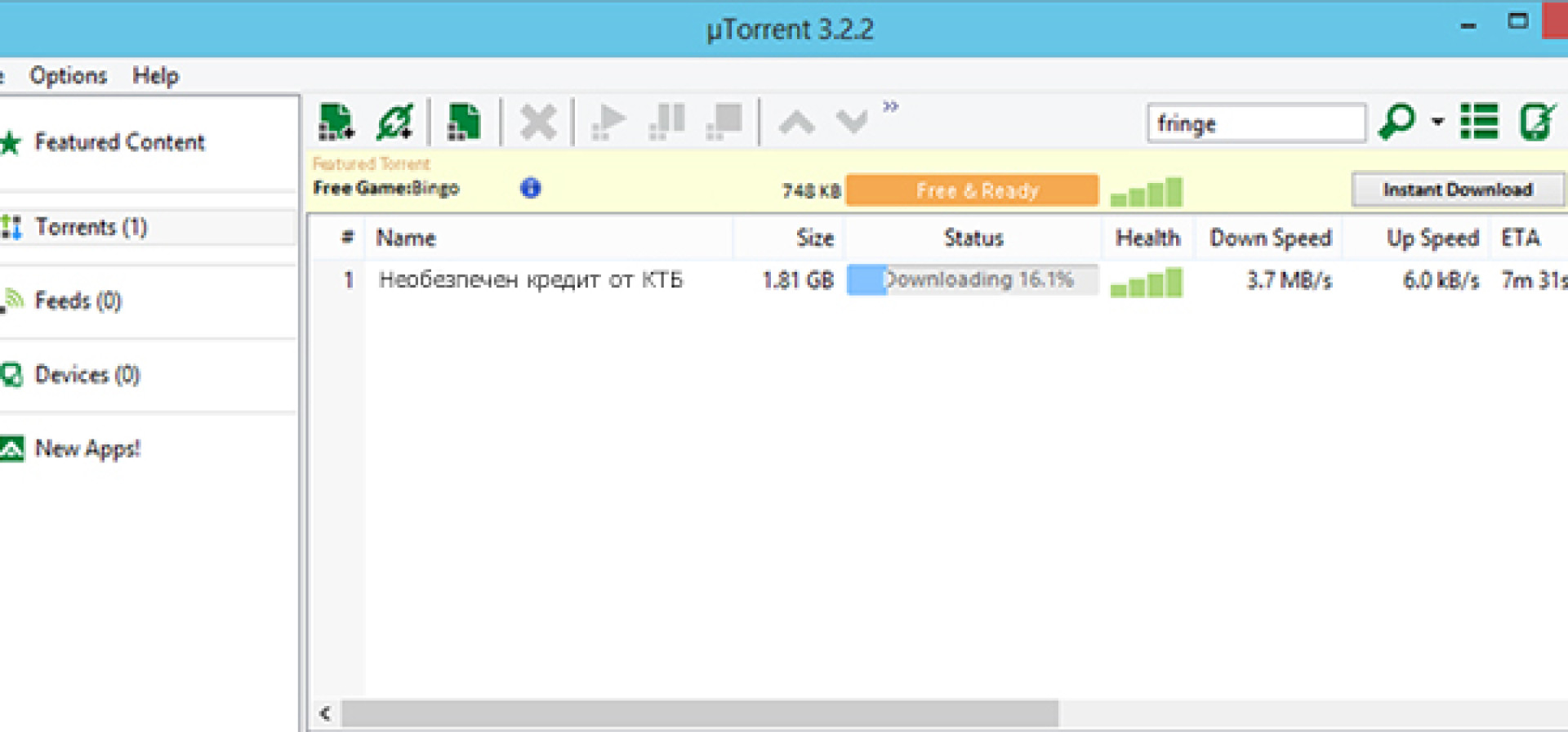The image size is (1568, 732).
Task: Click the search field containing fringe
Action: click(1255, 124)
